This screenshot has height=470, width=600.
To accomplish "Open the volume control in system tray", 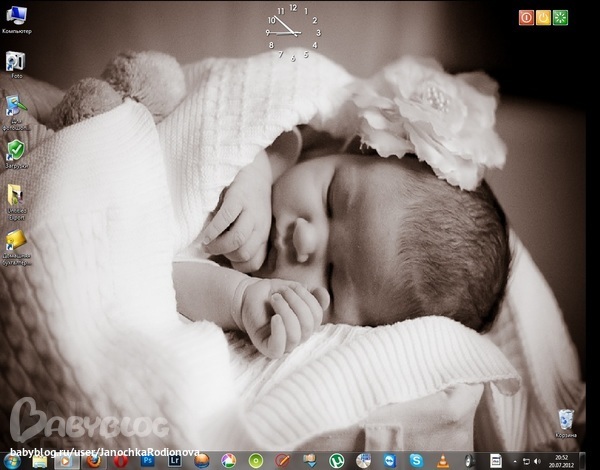I will tap(537, 460).
